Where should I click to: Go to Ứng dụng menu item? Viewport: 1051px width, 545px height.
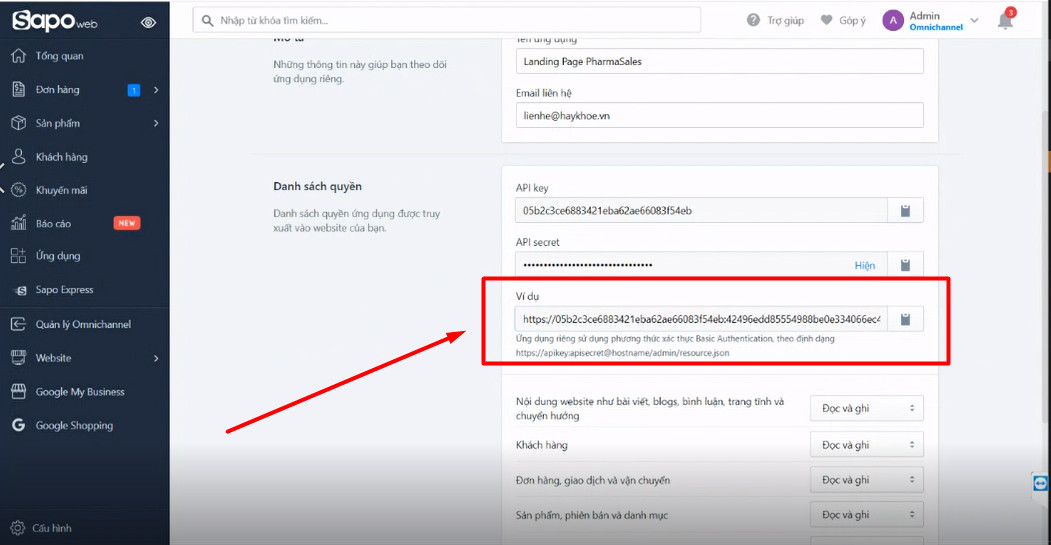point(58,256)
